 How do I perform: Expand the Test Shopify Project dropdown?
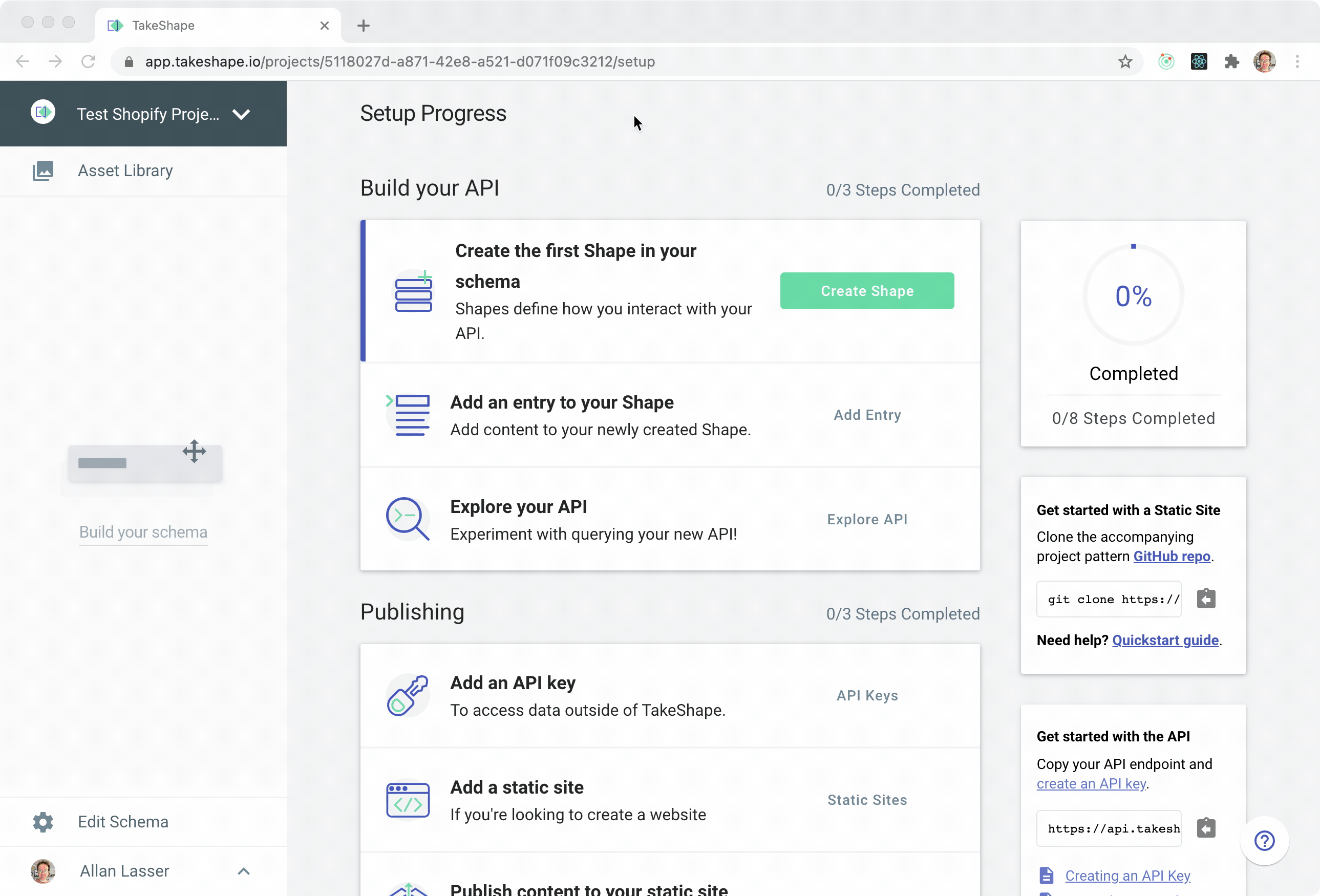241,114
